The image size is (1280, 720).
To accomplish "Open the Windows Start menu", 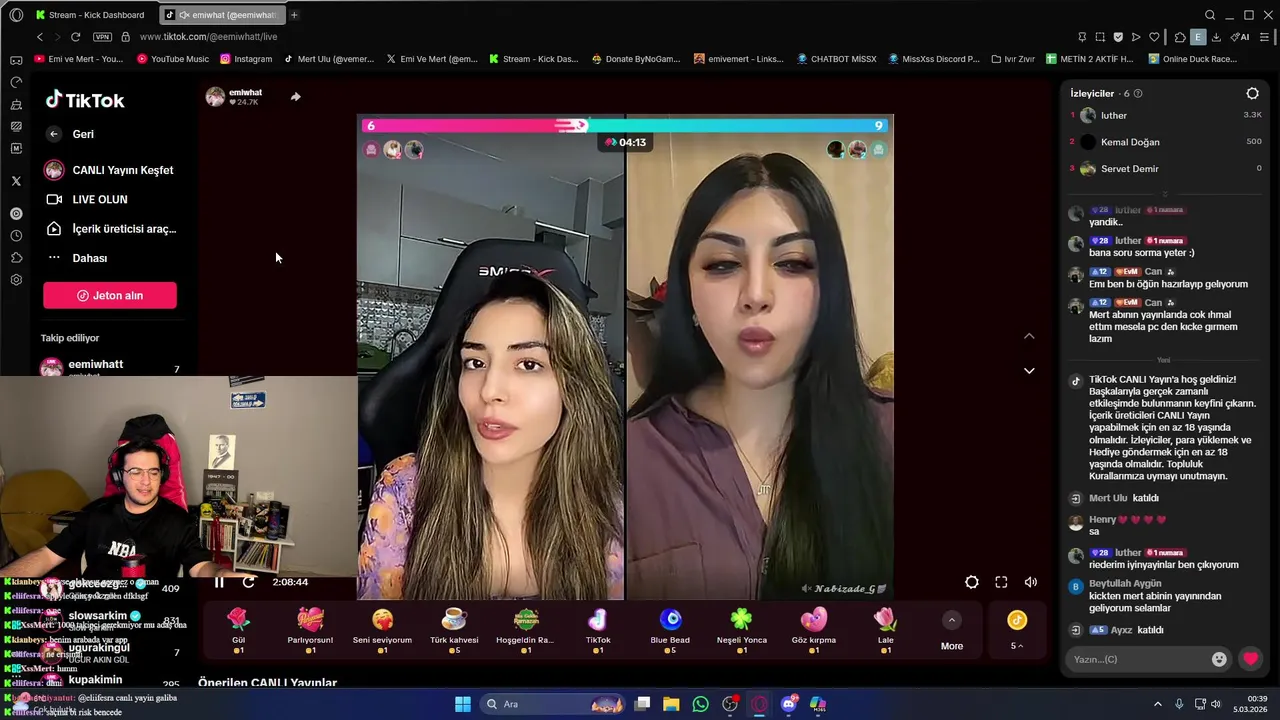I will pos(462,704).
